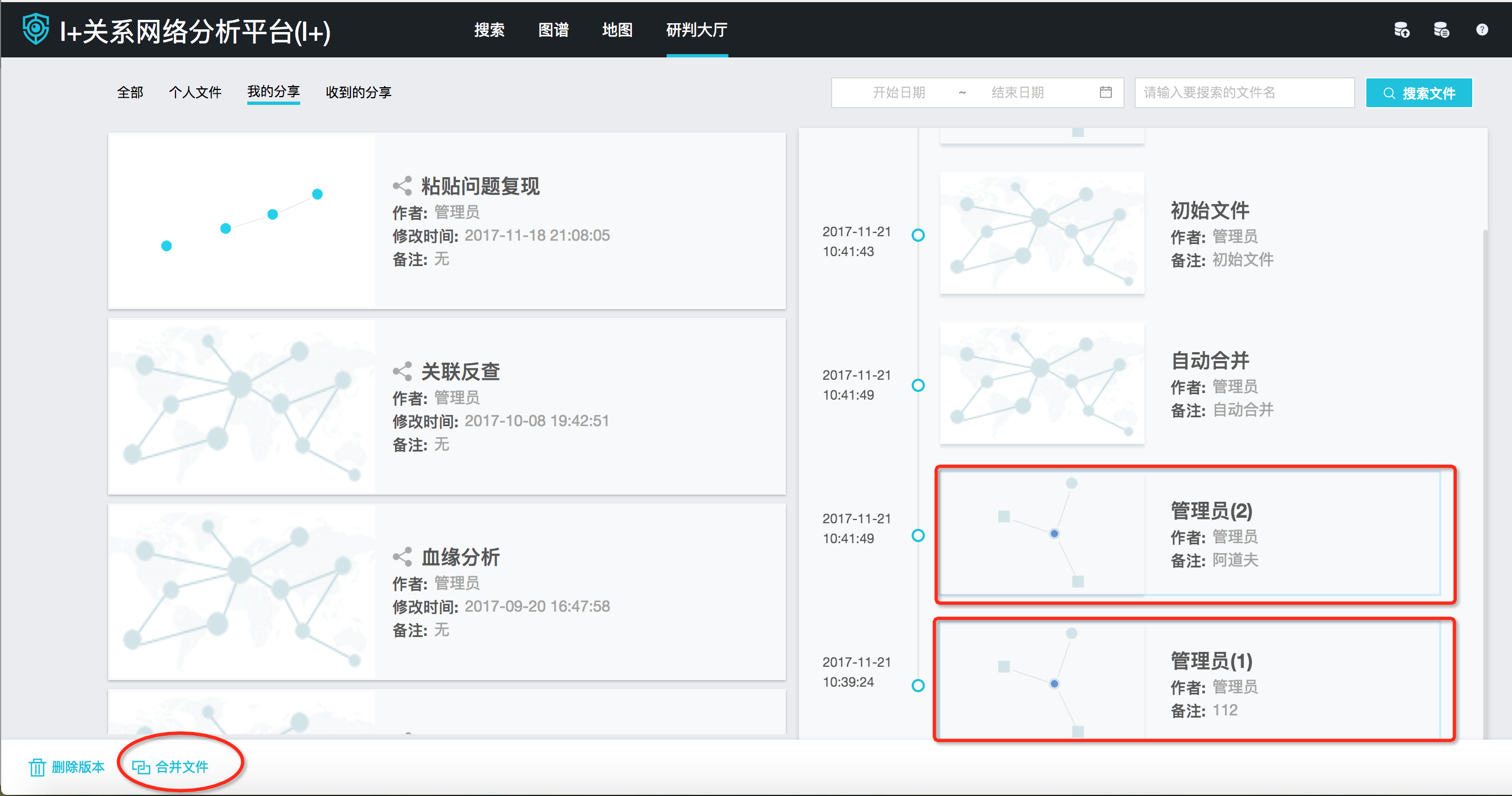Viewport: 1512px width, 796px height.
Task: Select thumbnail of 管理员(1) version
Action: coord(1042,681)
